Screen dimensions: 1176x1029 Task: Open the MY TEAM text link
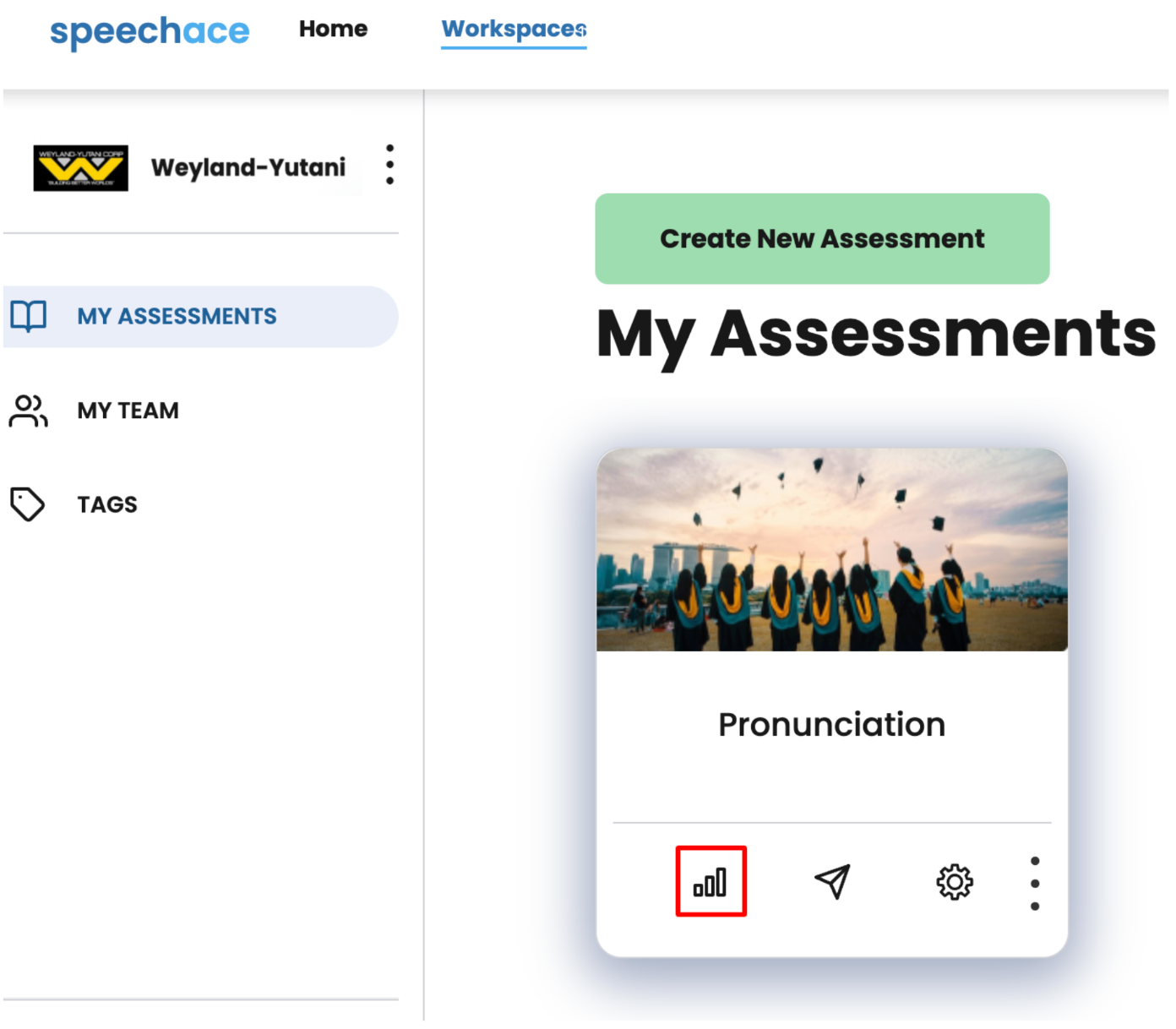pyautogui.click(x=128, y=411)
